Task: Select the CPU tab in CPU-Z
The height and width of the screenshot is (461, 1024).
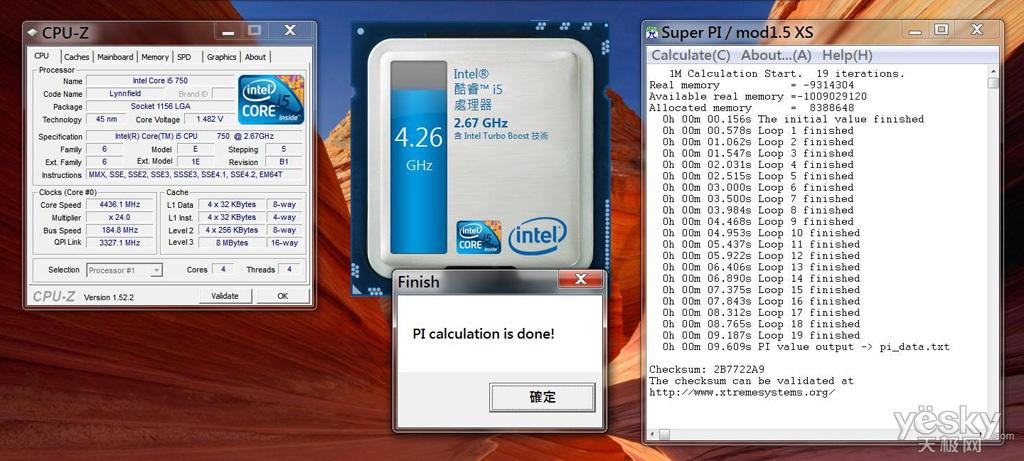Action: (42, 56)
